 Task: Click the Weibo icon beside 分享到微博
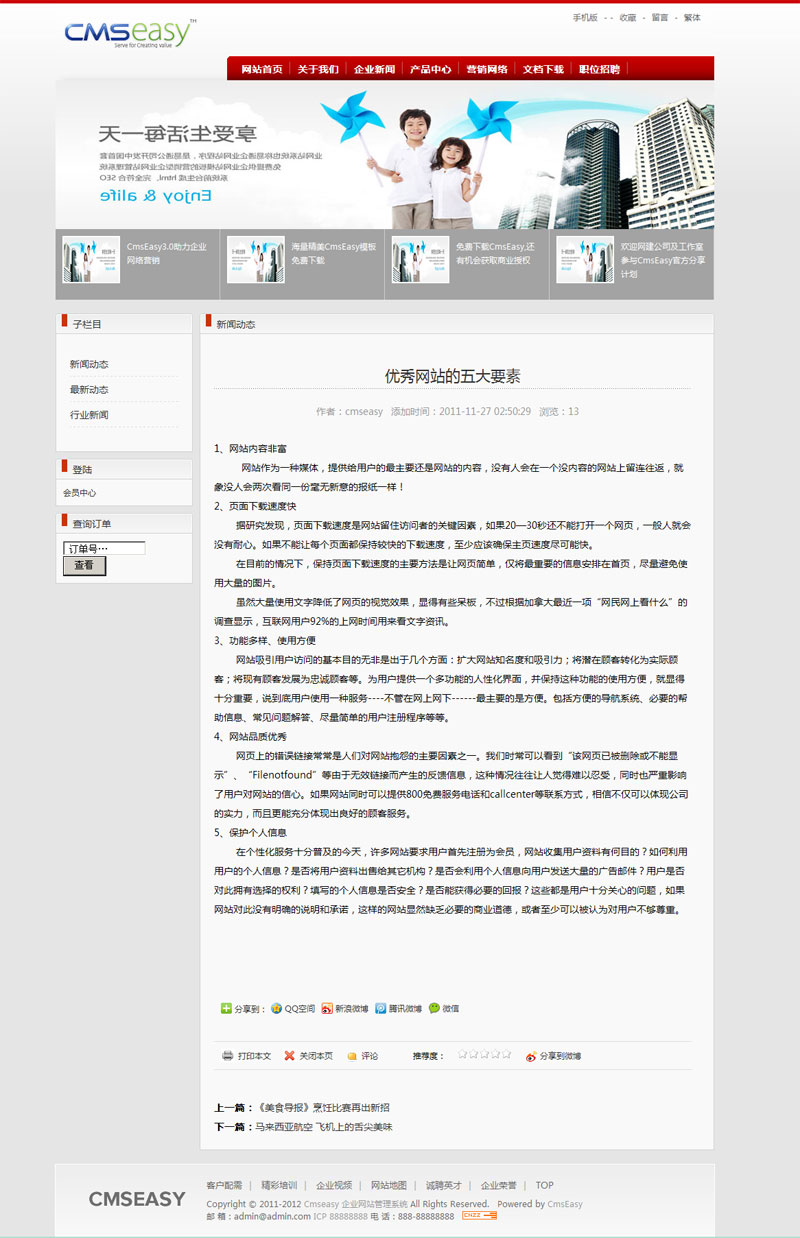point(531,1056)
